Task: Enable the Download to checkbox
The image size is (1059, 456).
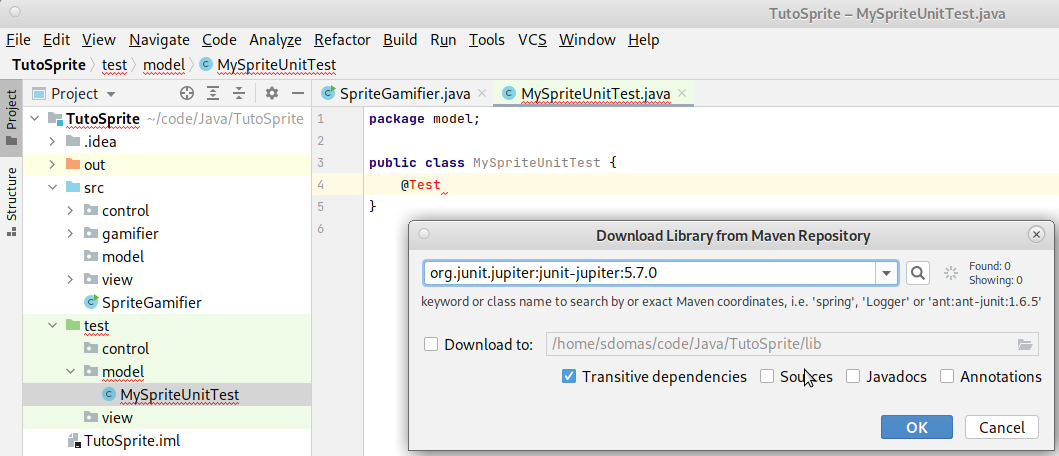Action: [431, 344]
